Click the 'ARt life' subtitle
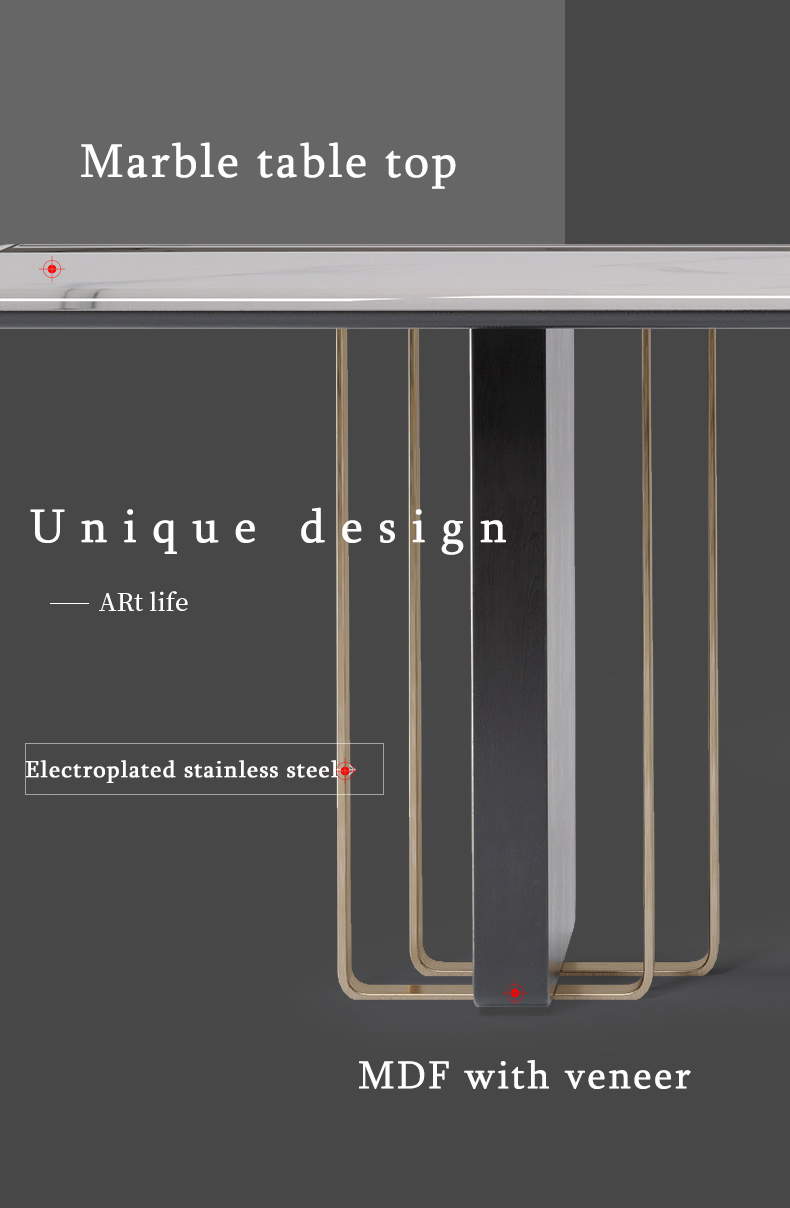790x1208 pixels. click(143, 603)
